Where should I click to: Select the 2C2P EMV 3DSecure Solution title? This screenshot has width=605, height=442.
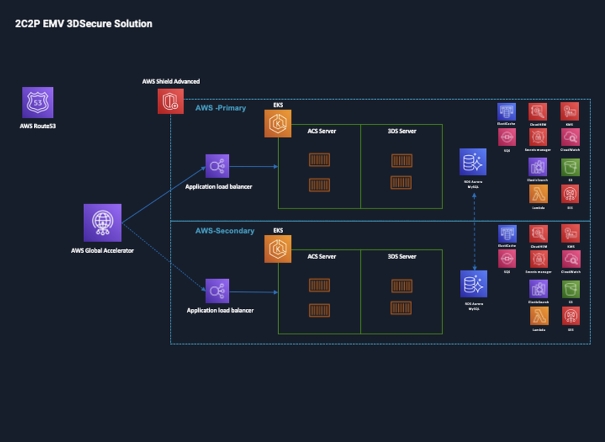(83, 23)
